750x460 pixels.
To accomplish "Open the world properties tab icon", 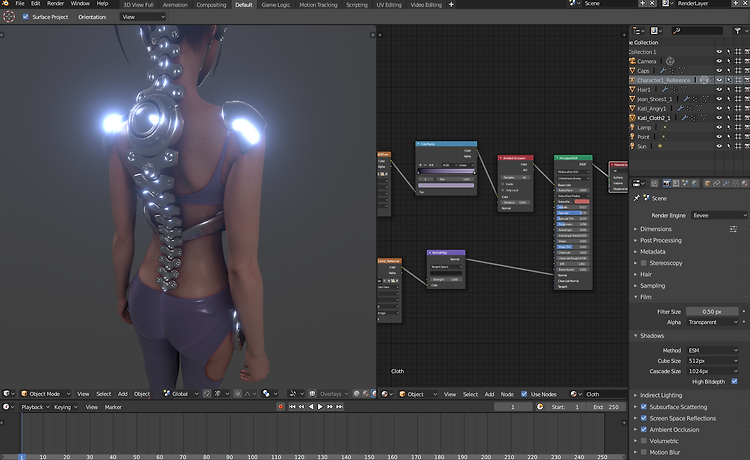I will pyautogui.click(x=695, y=184).
